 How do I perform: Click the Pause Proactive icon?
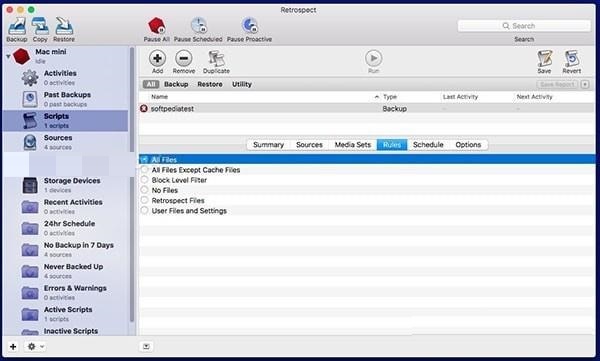click(249, 26)
